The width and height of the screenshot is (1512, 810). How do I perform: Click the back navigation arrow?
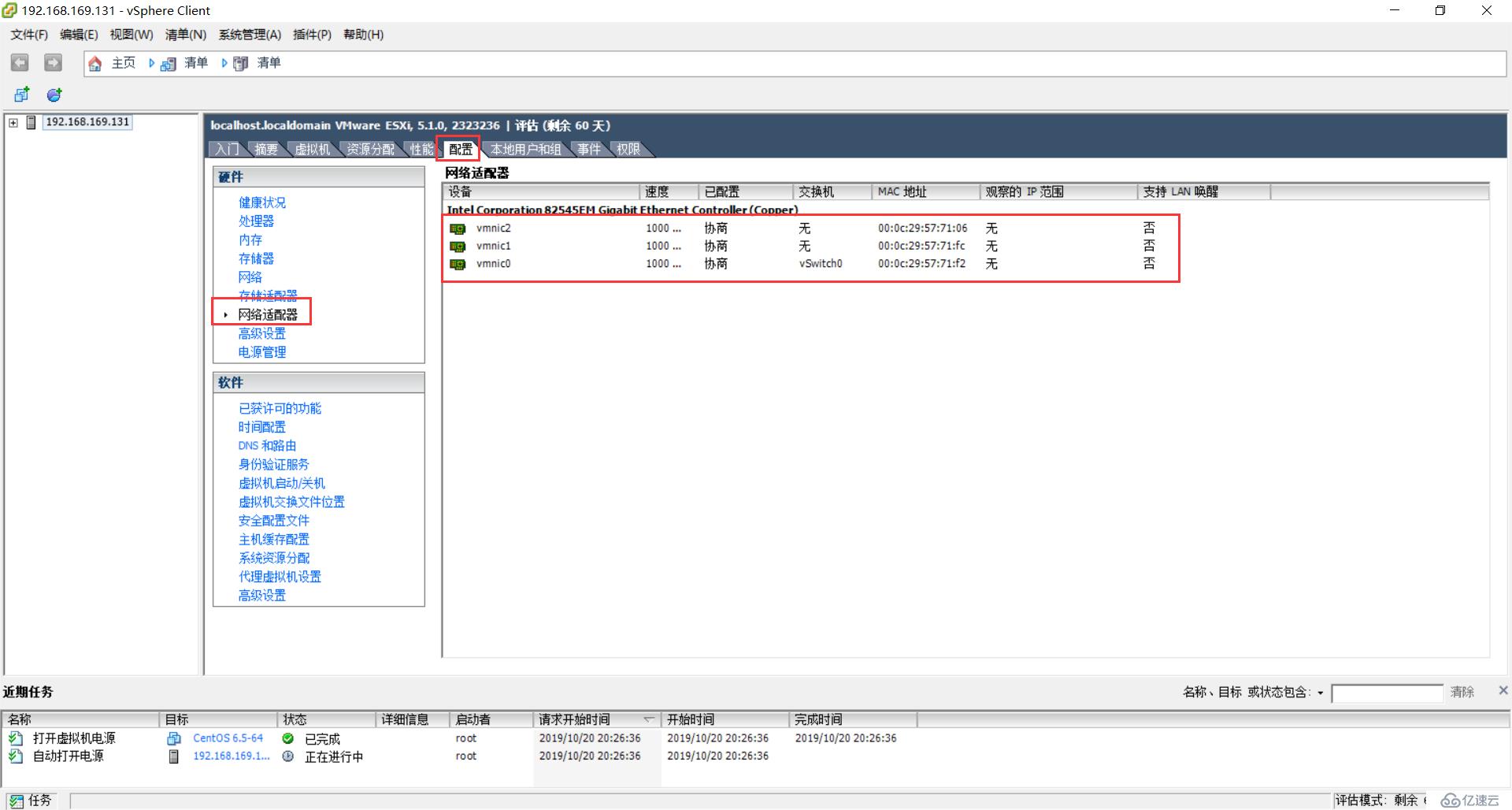20,63
